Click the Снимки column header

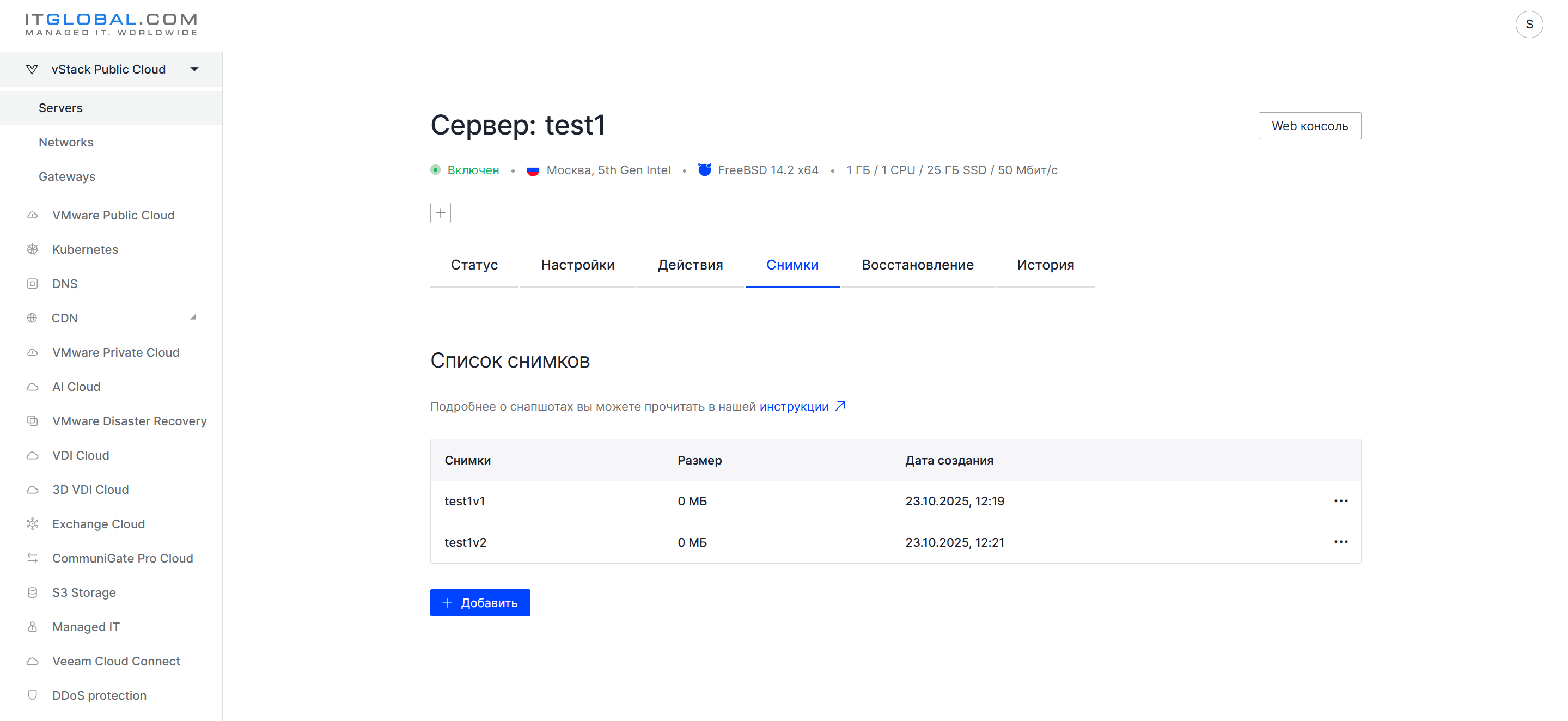(467, 461)
